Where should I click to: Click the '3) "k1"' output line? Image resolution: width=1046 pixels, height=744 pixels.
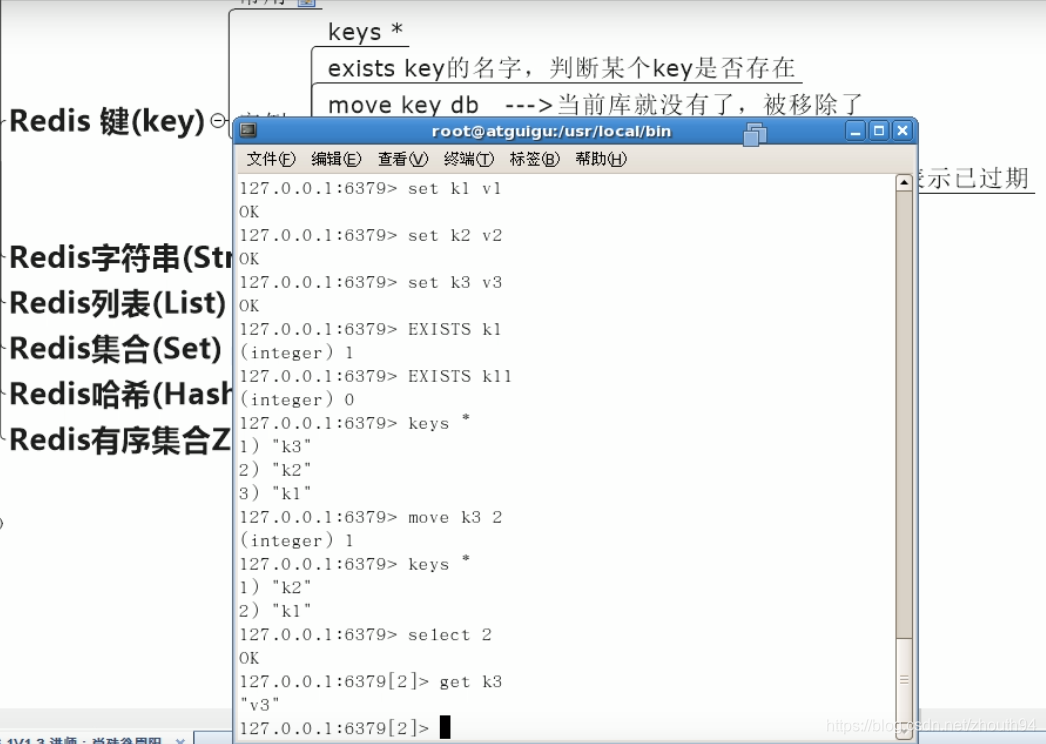tap(275, 494)
